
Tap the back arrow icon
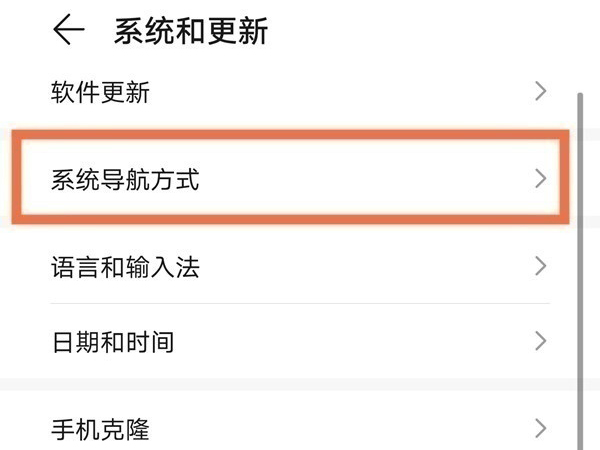pos(68,31)
